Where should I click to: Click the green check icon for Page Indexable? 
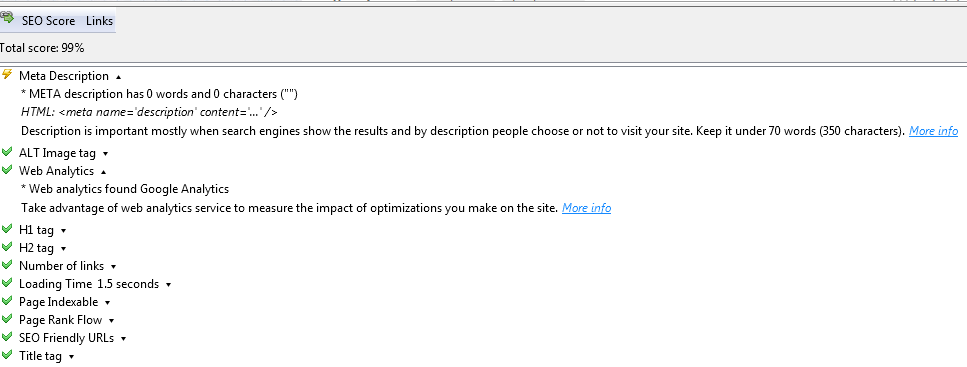7,300
